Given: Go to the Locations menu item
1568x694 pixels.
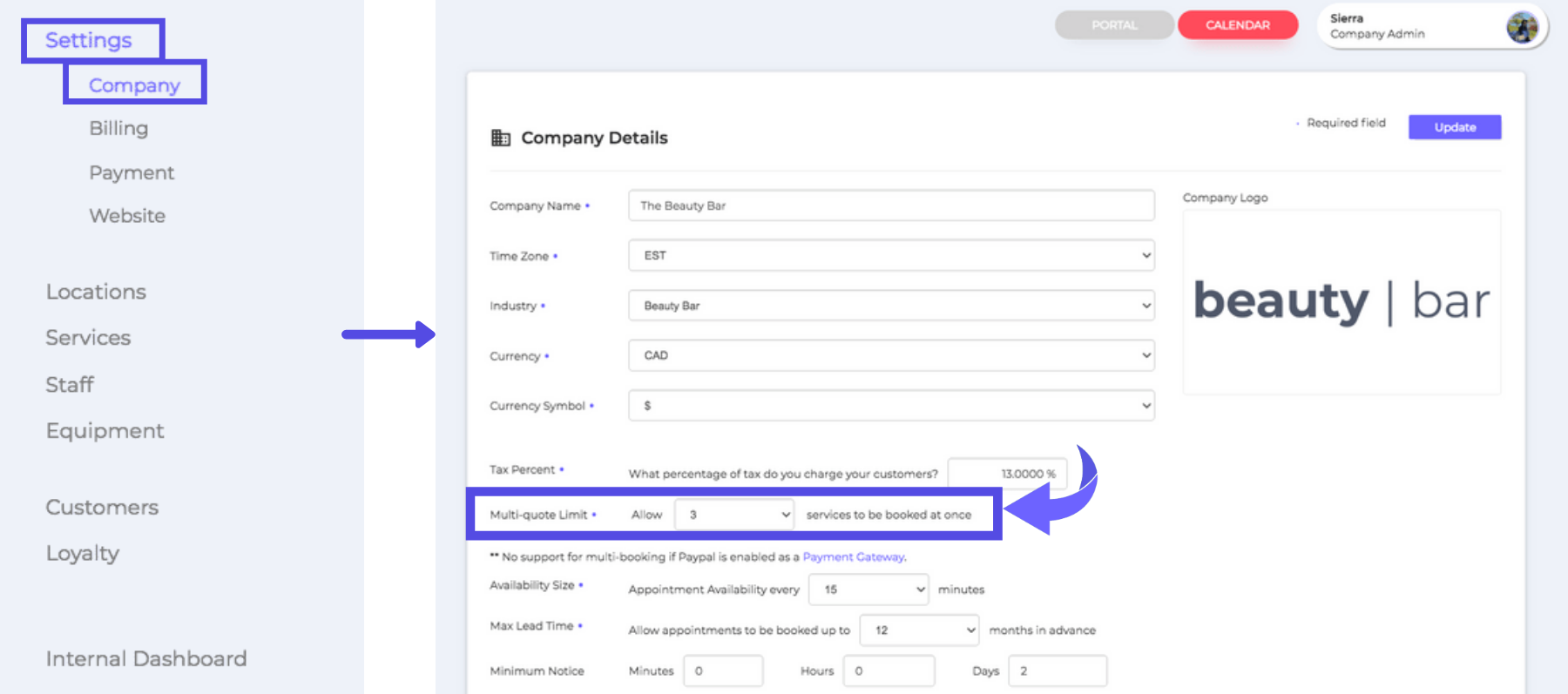Looking at the screenshot, I should 96,292.
